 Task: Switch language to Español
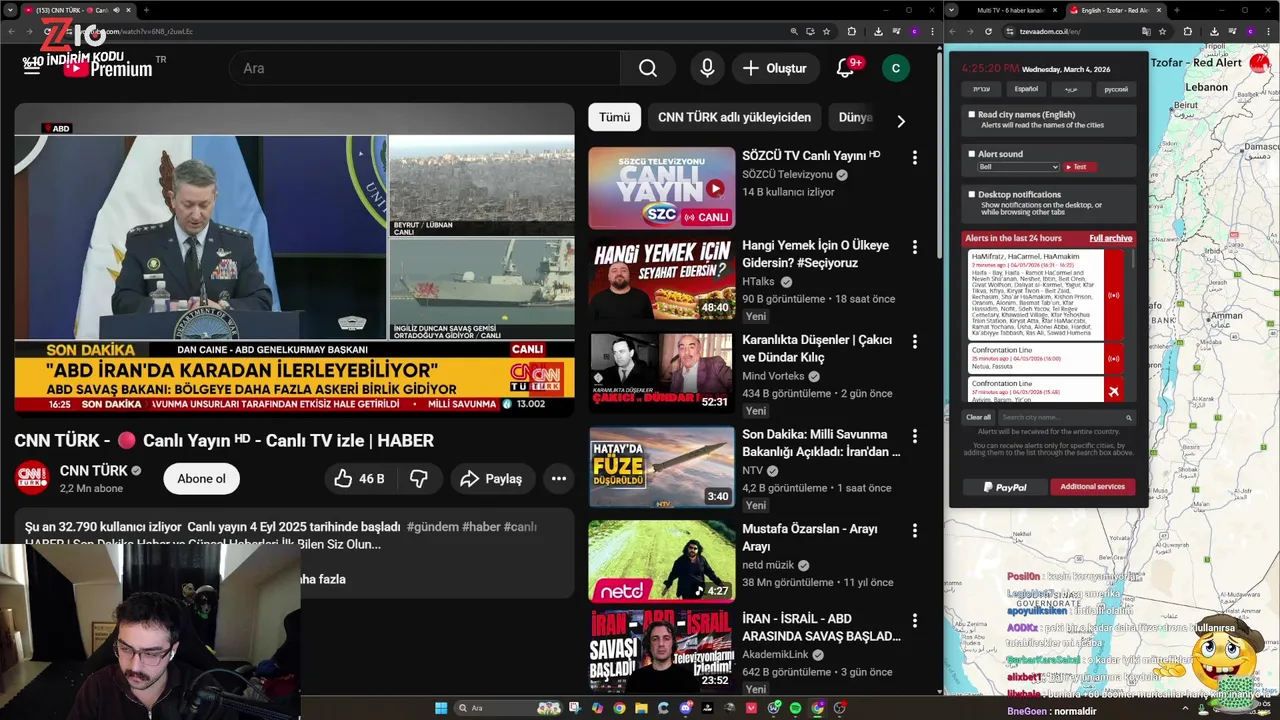[1026, 89]
